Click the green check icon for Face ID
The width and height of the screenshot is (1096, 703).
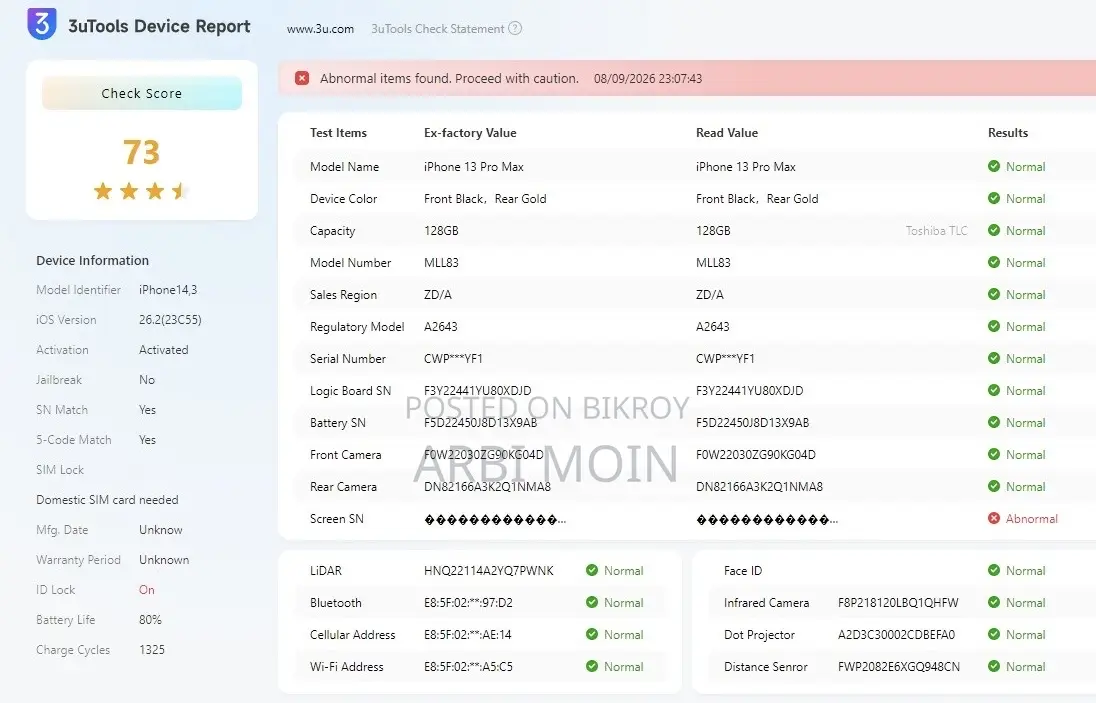tap(994, 570)
